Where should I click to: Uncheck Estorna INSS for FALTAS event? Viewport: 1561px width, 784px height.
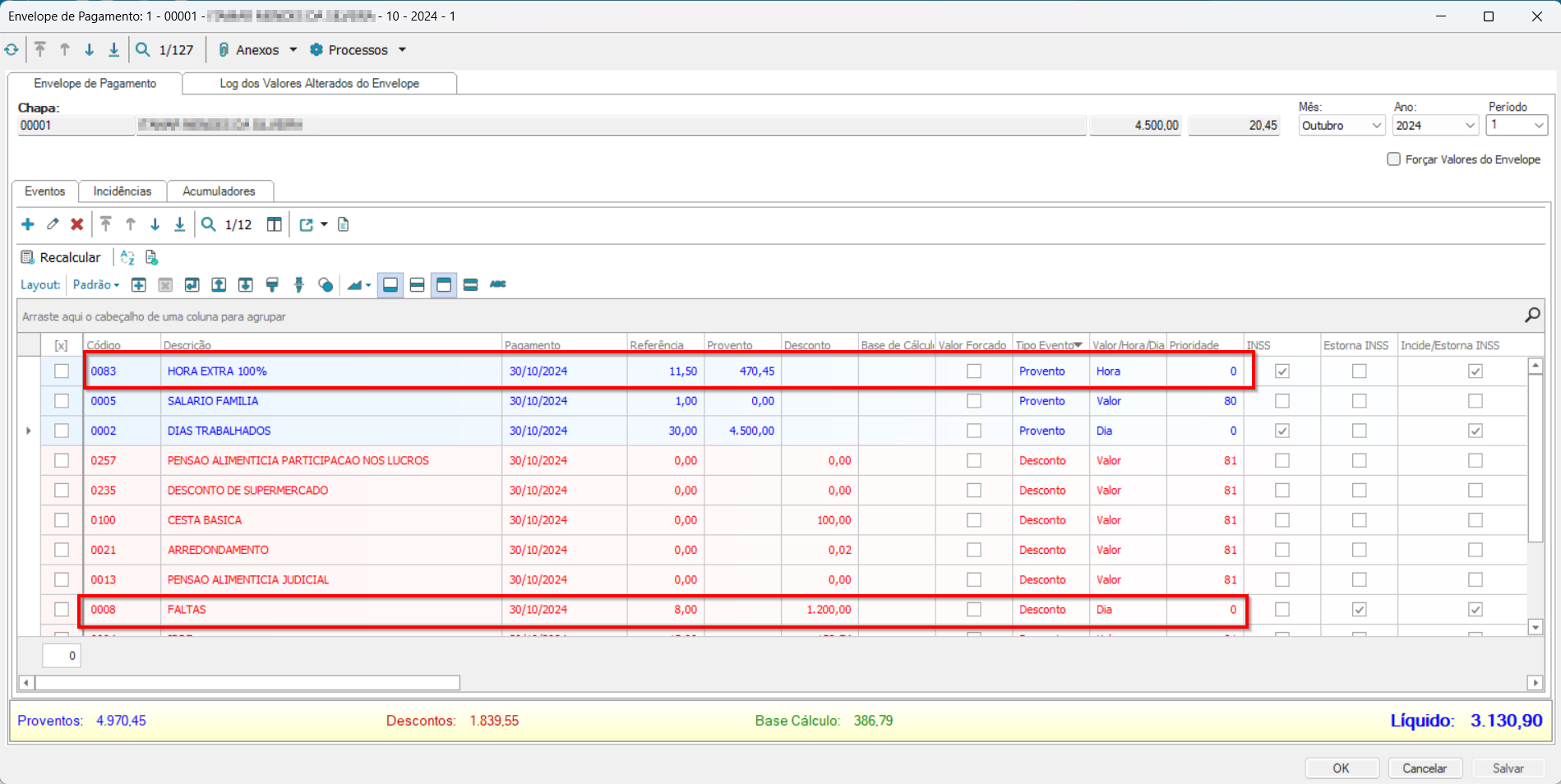[1358, 610]
